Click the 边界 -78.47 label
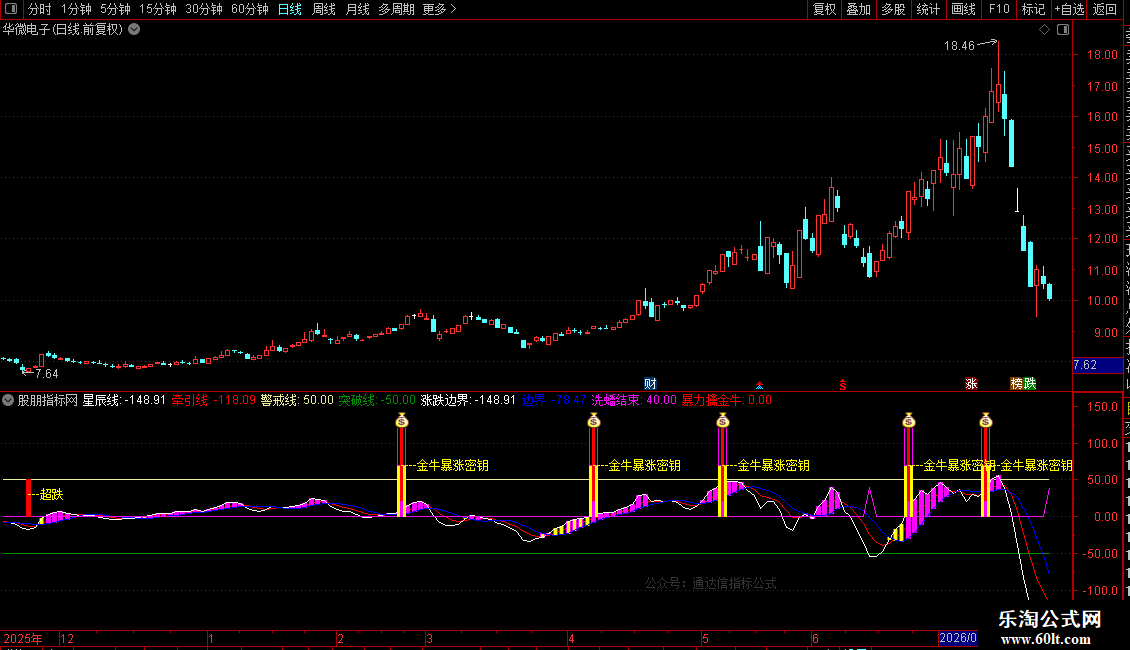The height and width of the screenshot is (650, 1130). click(554, 400)
